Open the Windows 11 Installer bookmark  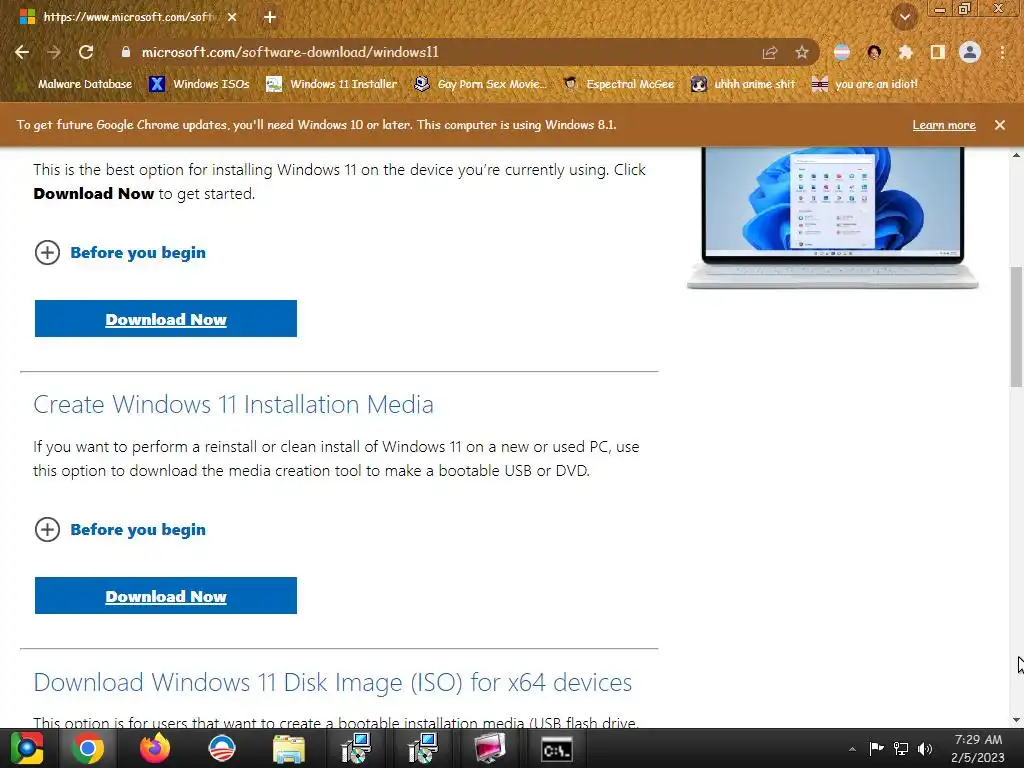click(x=332, y=84)
